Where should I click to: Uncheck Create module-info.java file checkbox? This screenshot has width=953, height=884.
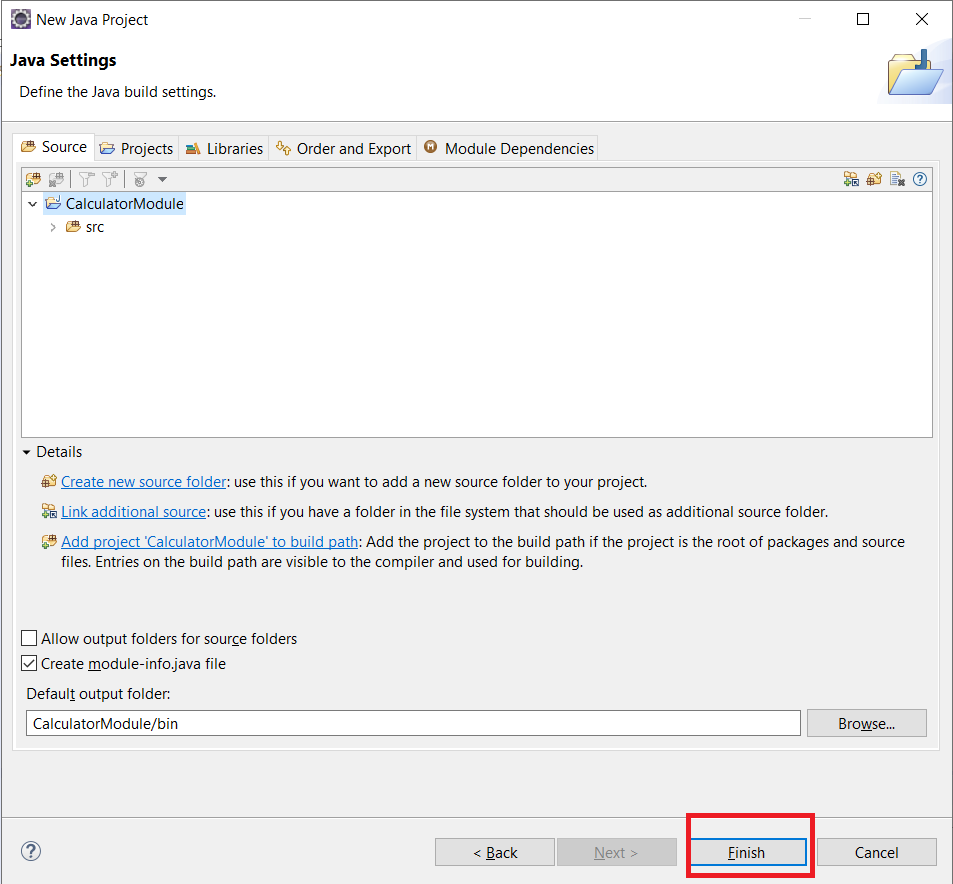(x=30, y=664)
